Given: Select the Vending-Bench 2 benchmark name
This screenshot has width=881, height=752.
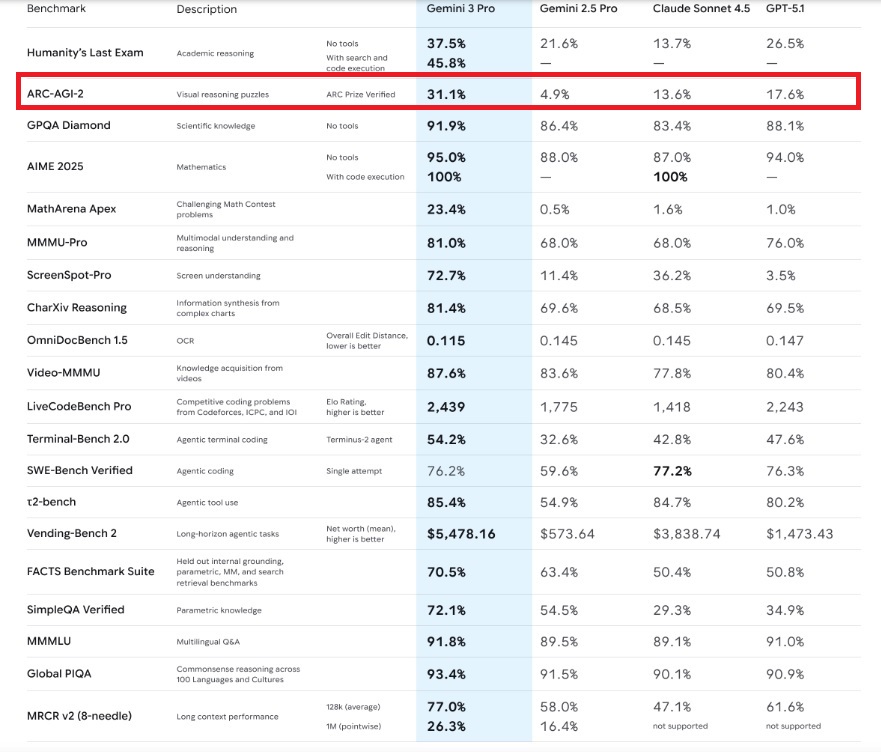Looking at the screenshot, I should click(x=72, y=533).
